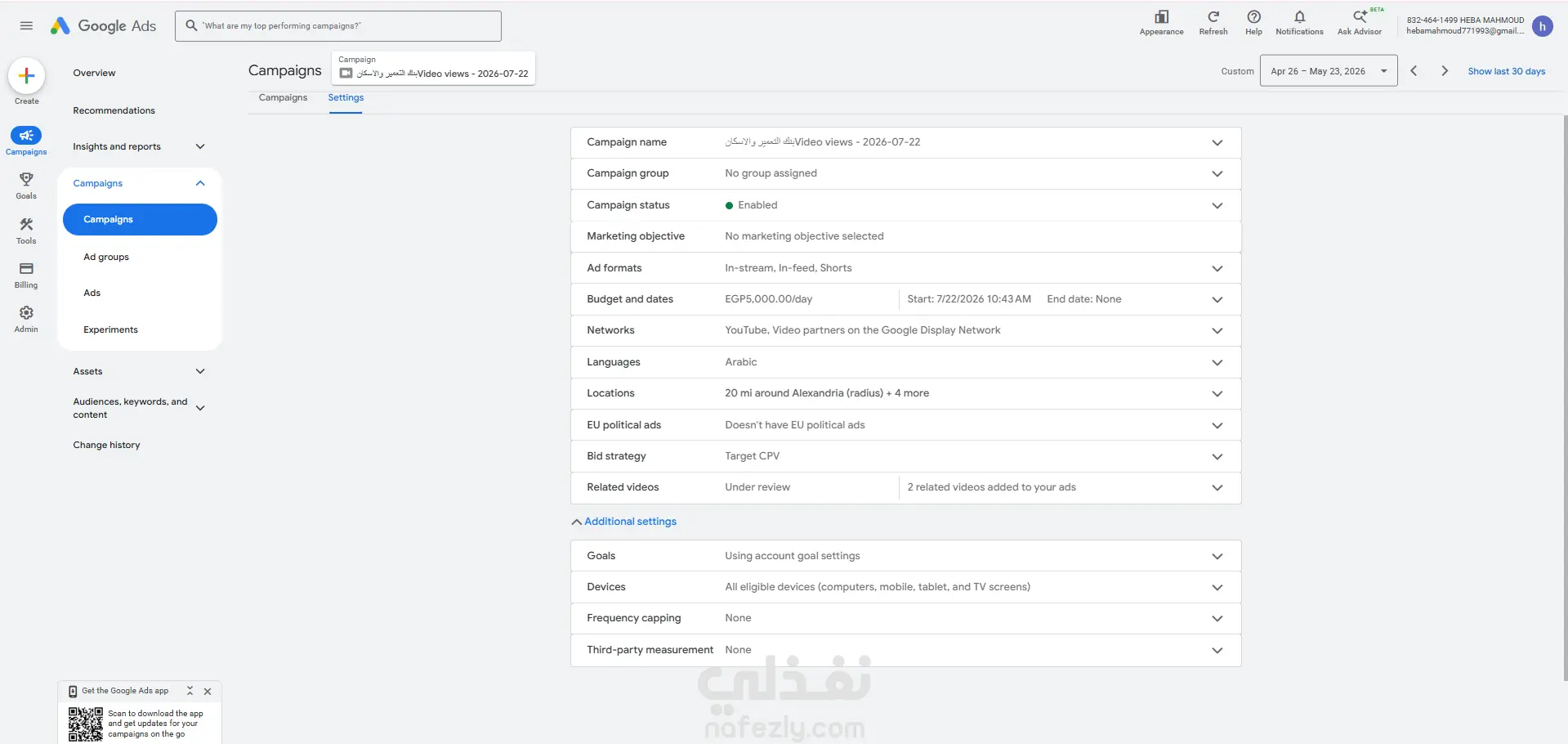Open the account profile avatar

click(x=1542, y=26)
